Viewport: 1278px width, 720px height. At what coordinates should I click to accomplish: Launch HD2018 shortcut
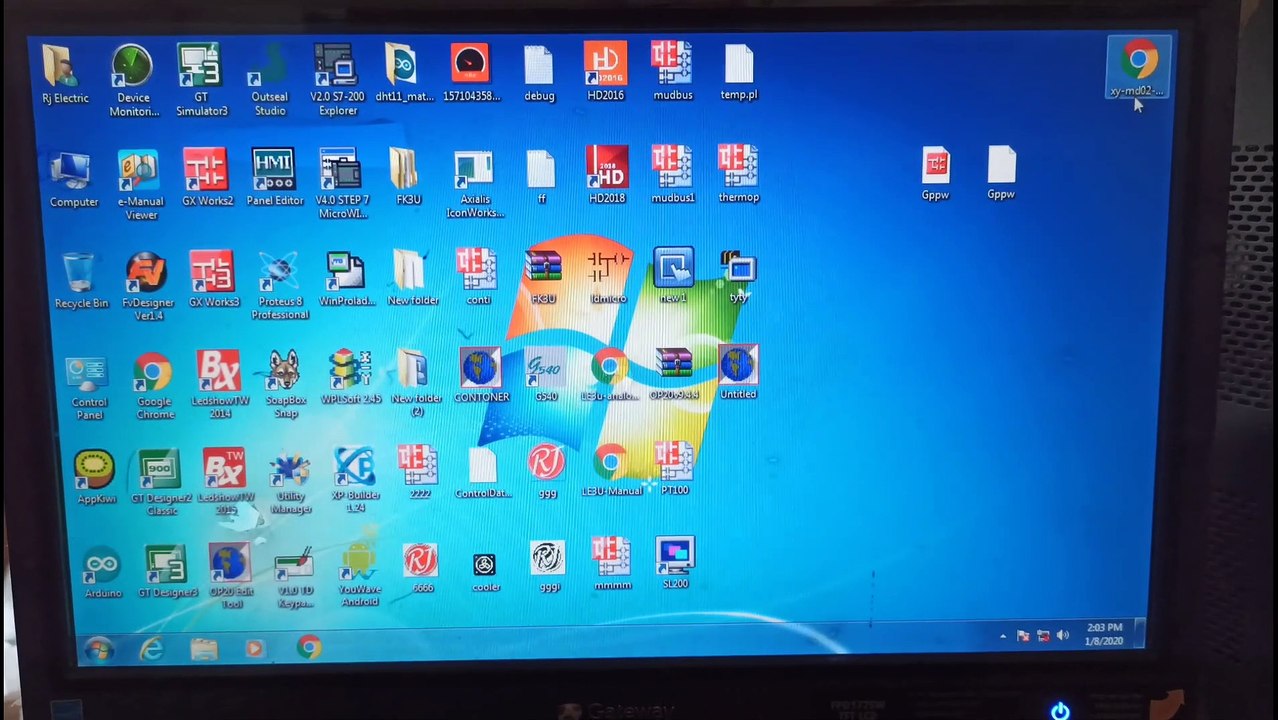(606, 174)
